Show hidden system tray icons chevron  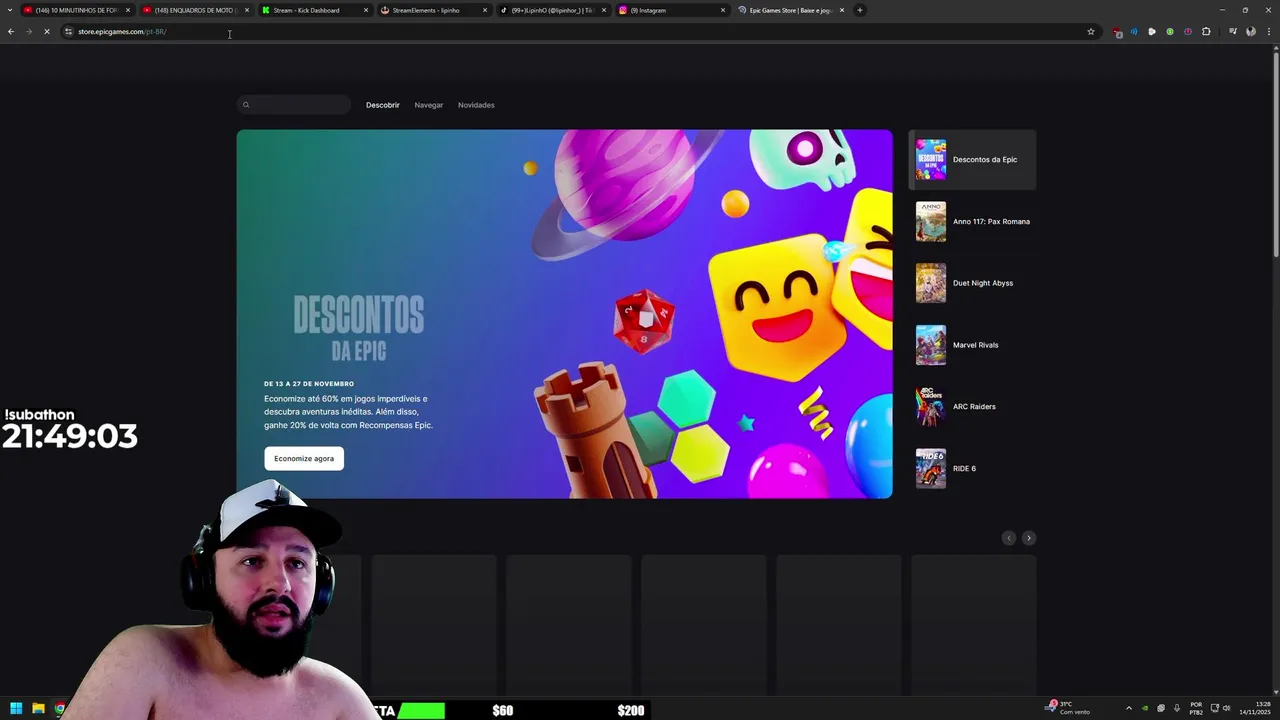click(x=1129, y=708)
